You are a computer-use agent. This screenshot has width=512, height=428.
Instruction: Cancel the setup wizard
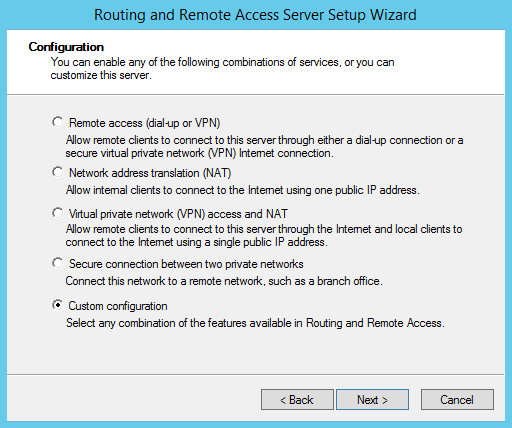(457, 399)
